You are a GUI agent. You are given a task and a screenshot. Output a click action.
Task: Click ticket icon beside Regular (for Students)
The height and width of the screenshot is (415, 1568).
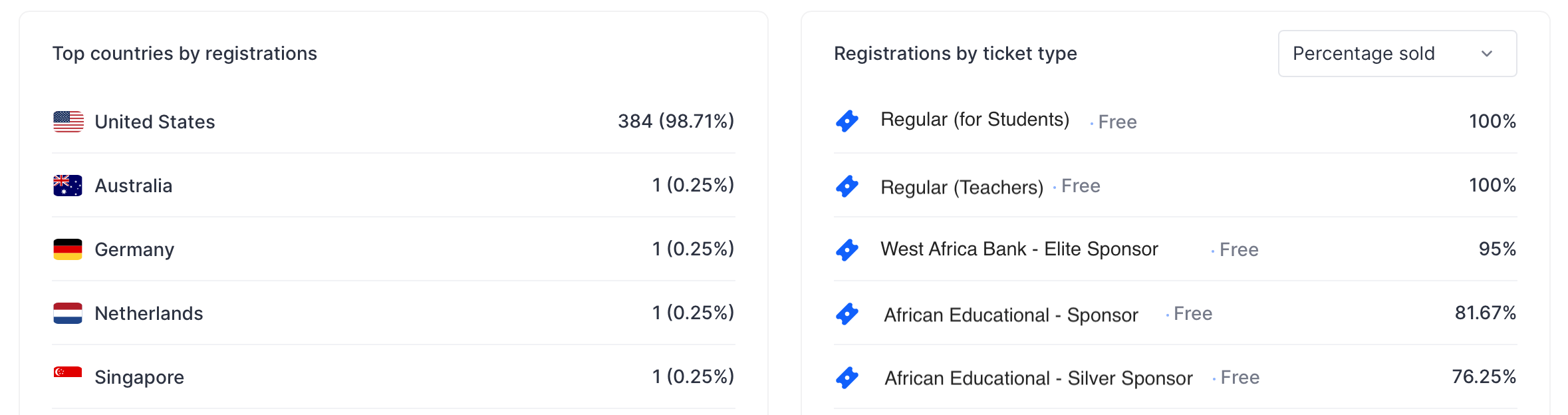point(847,121)
